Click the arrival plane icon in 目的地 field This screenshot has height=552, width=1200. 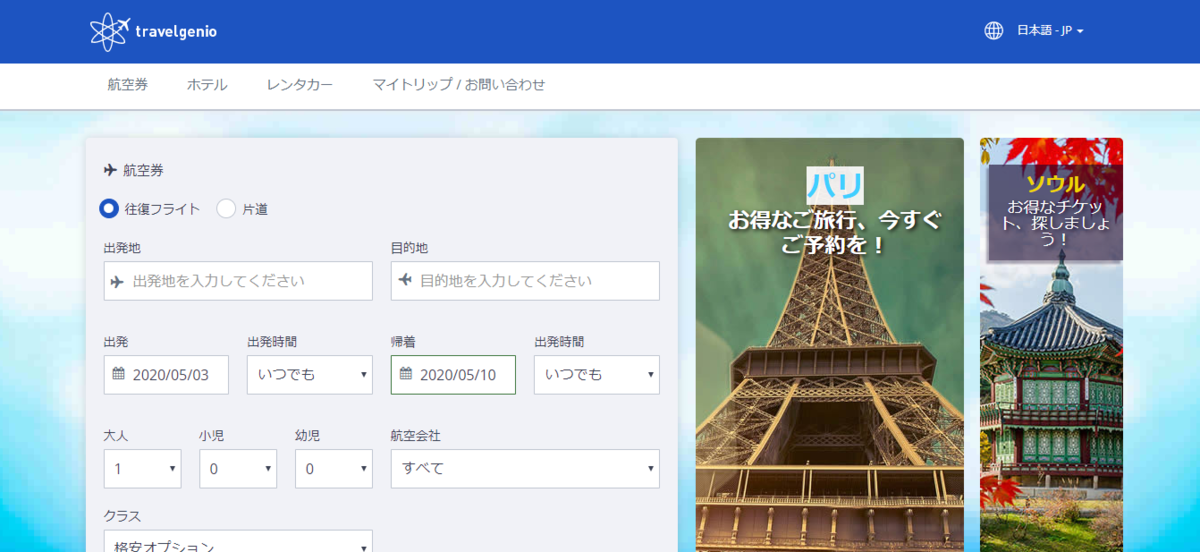pyautogui.click(x=405, y=280)
